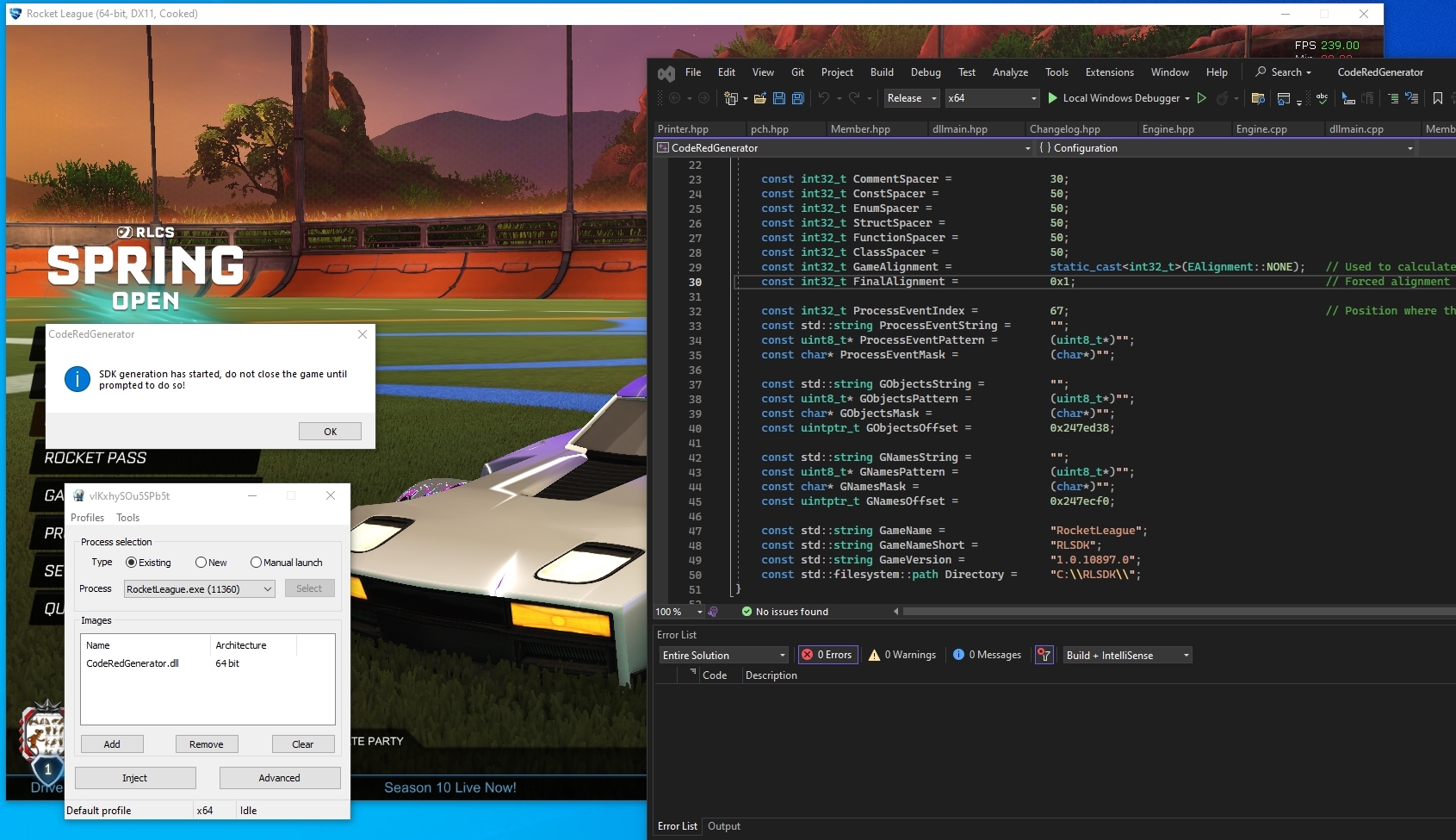Screen dimensions: 1456x840
Task: Click the Search magnifier in Visual Studio
Action: [x=1261, y=72]
